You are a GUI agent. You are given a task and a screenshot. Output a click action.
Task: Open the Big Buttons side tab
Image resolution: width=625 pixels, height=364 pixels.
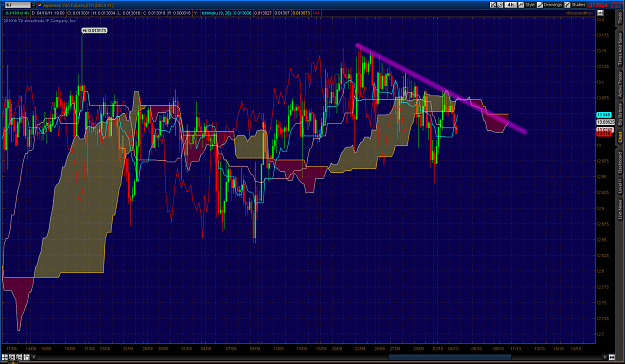click(x=620, y=114)
